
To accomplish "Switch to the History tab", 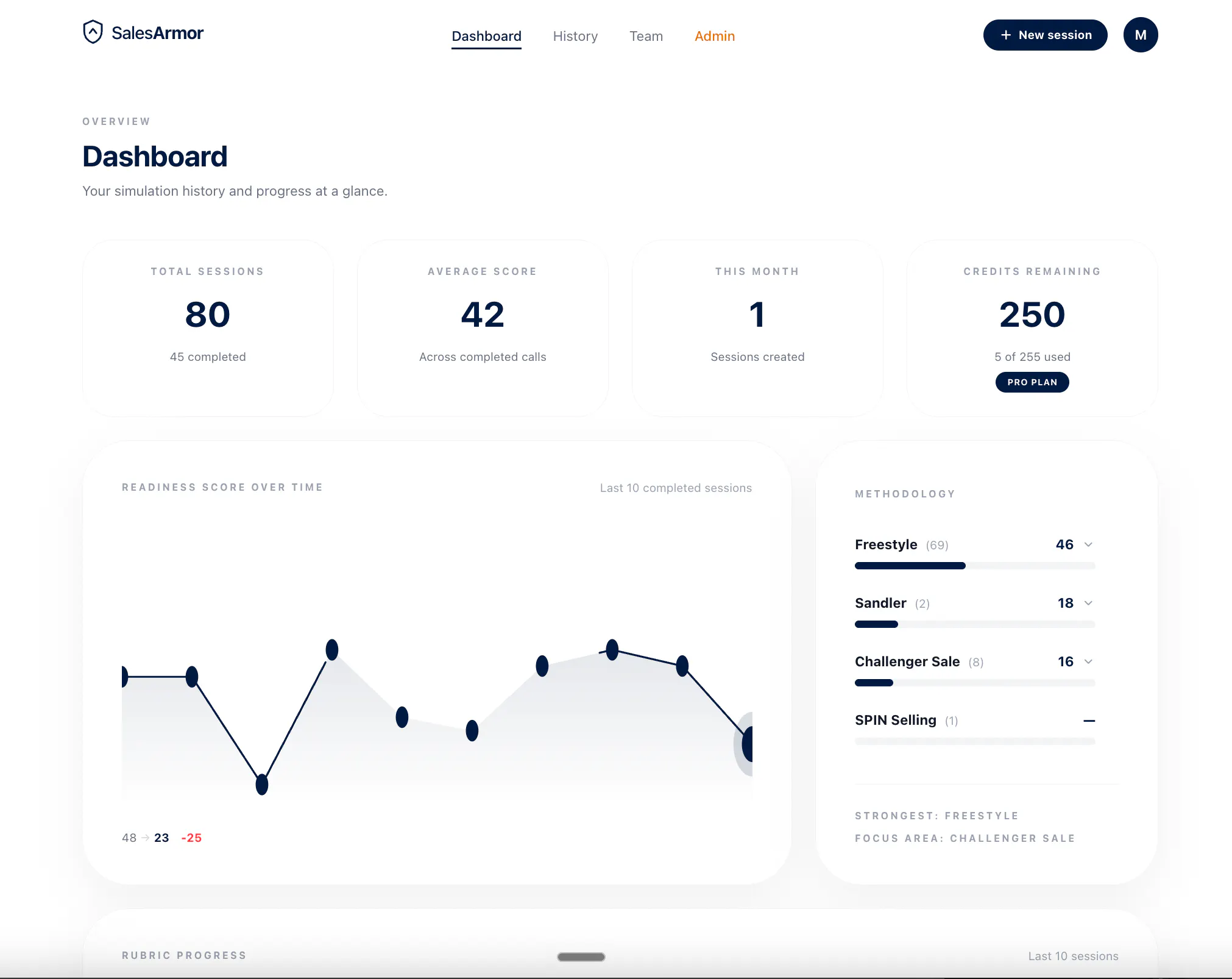I will 575,36.
